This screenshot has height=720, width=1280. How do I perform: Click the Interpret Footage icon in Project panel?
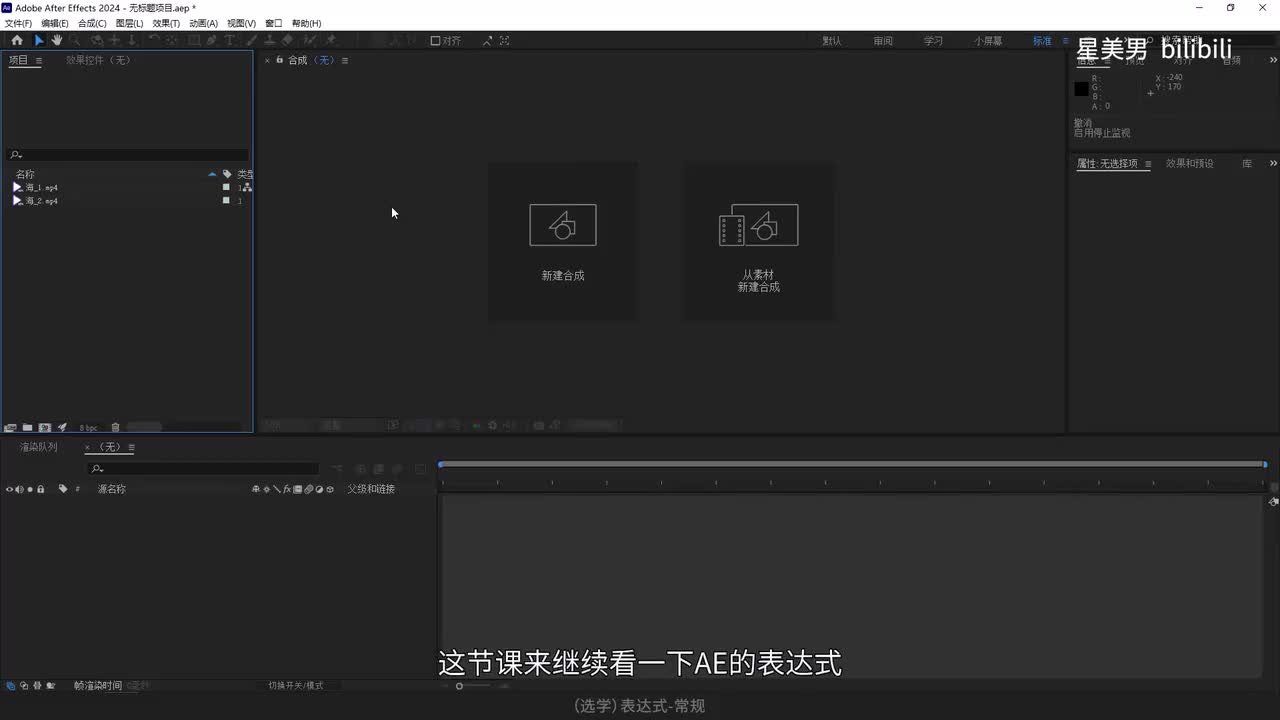pos(10,428)
